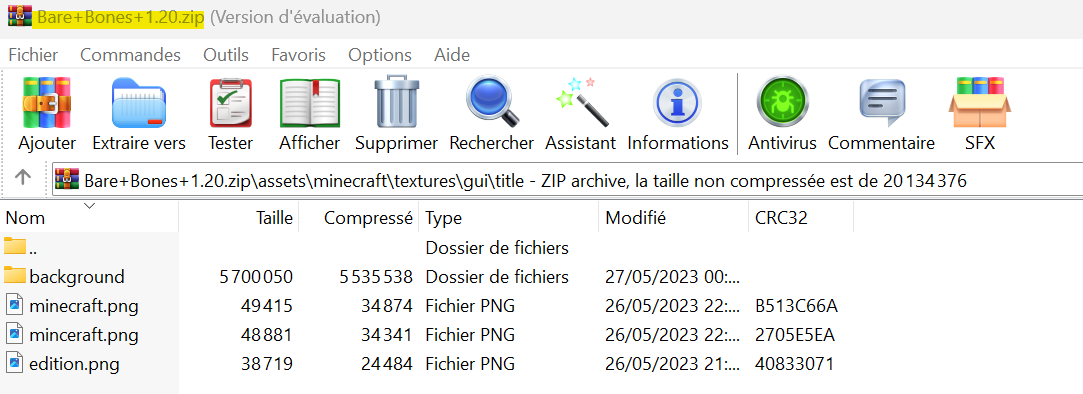The width and height of the screenshot is (1083, 394).
Task: Click the Commentaire speech bubble icon
Action: click(x=882, y=102)
